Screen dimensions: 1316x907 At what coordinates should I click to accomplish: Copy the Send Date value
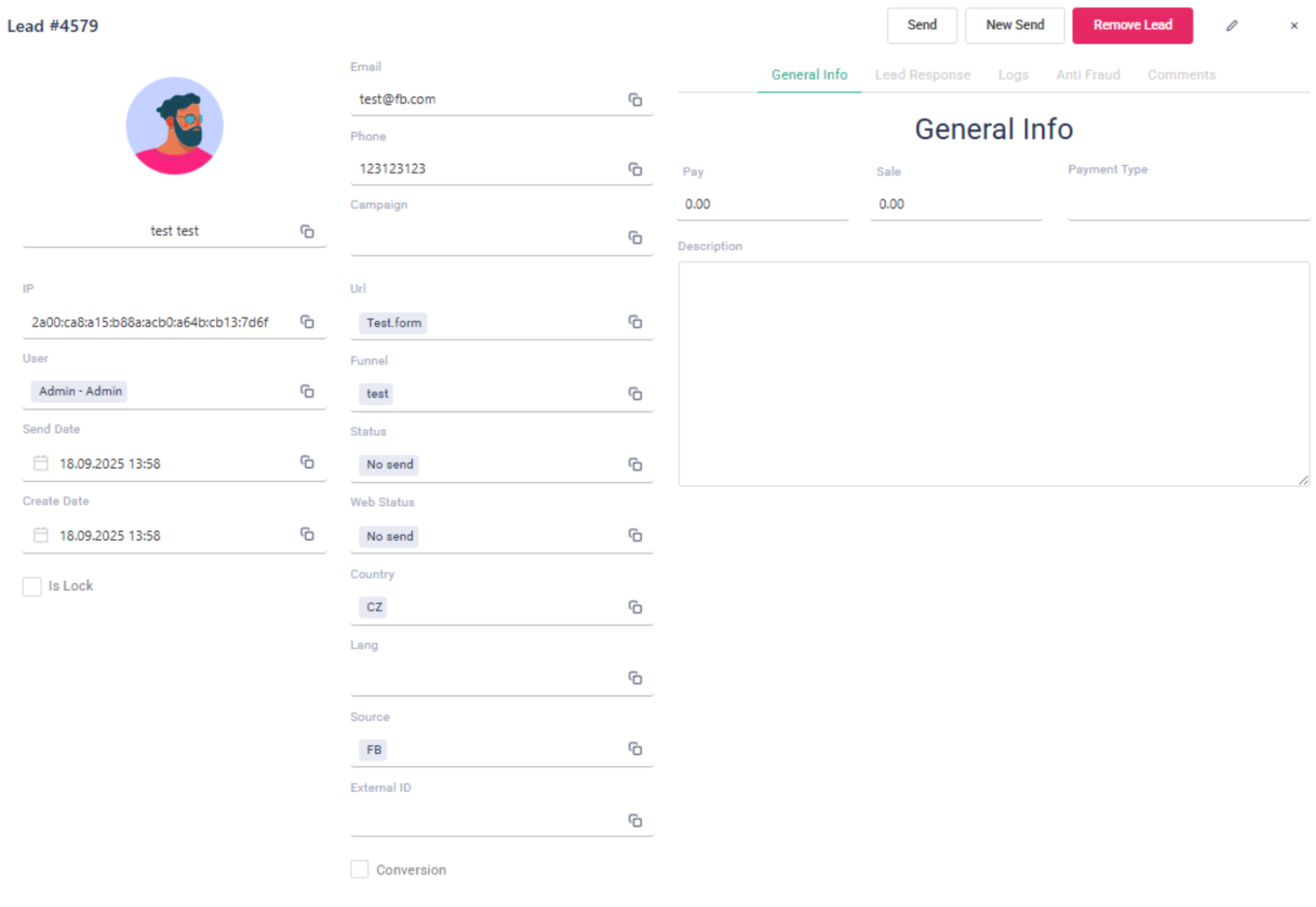[x=307, y=462]
